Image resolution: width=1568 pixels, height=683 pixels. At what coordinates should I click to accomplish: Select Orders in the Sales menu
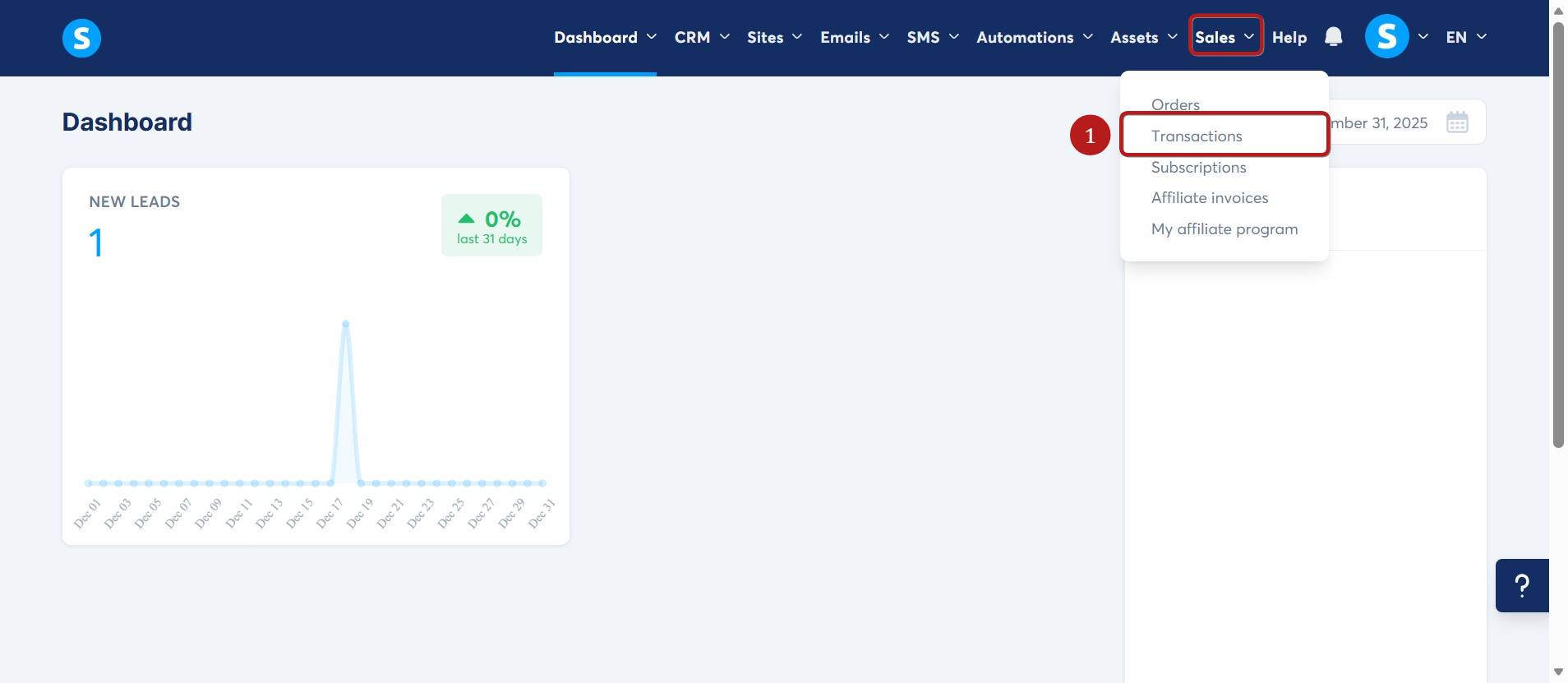point(1175,104)
